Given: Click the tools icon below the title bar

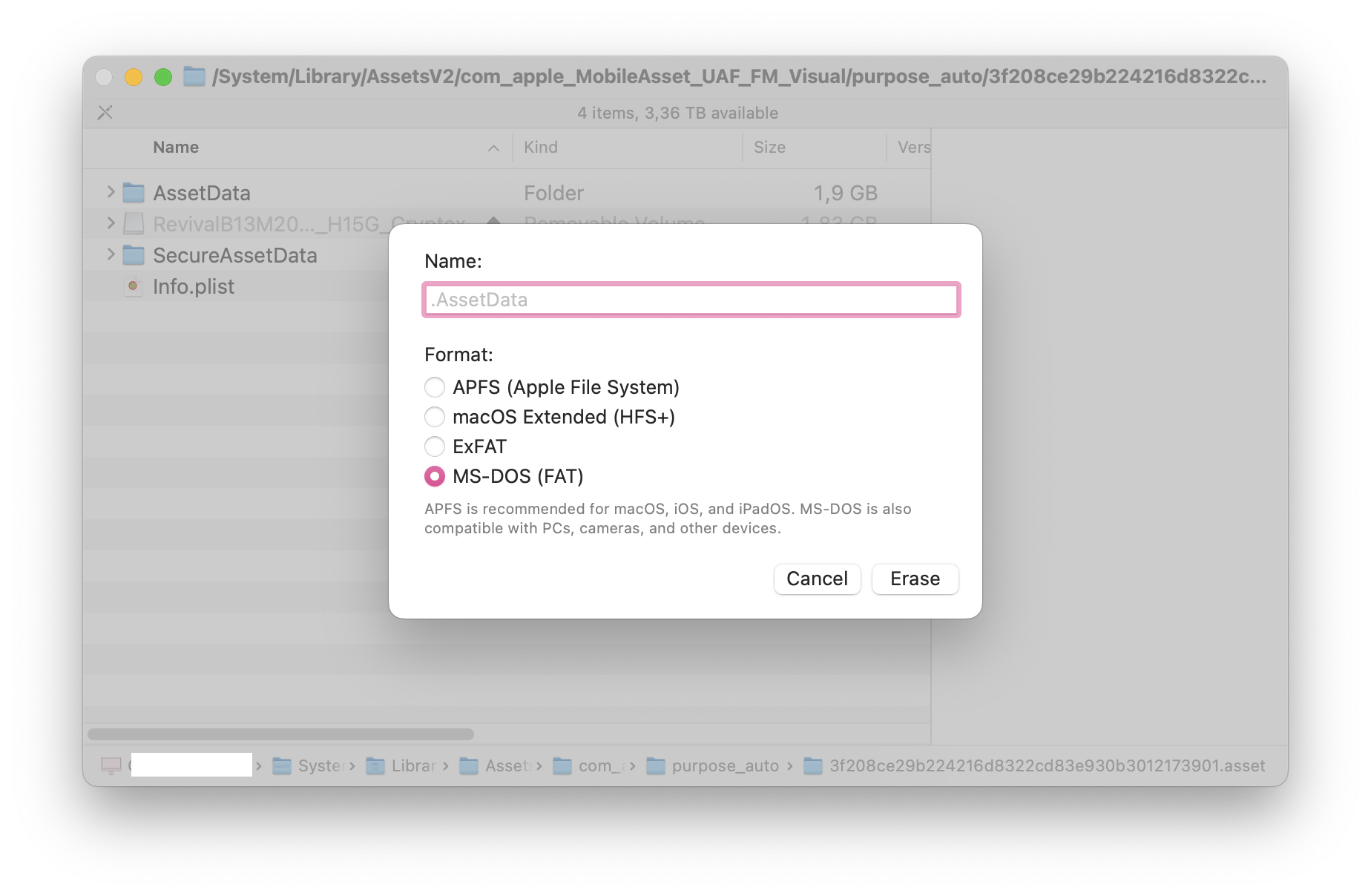Looking at the screenshot, I should 105,113.
